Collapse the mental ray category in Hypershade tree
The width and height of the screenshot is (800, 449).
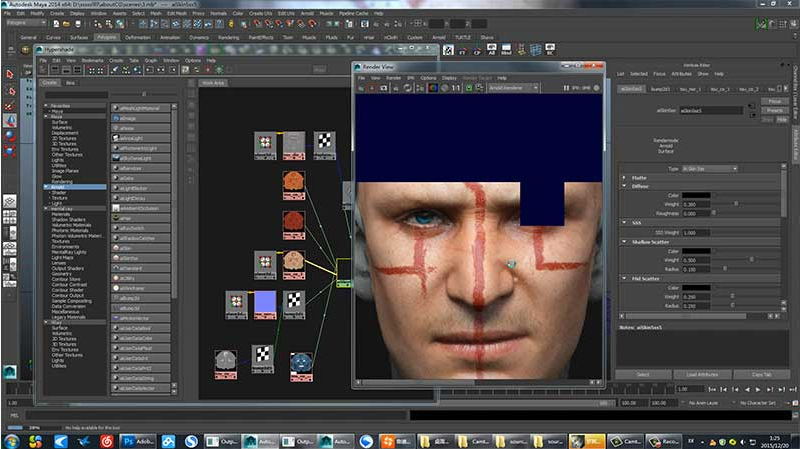[x=46, y=209]
